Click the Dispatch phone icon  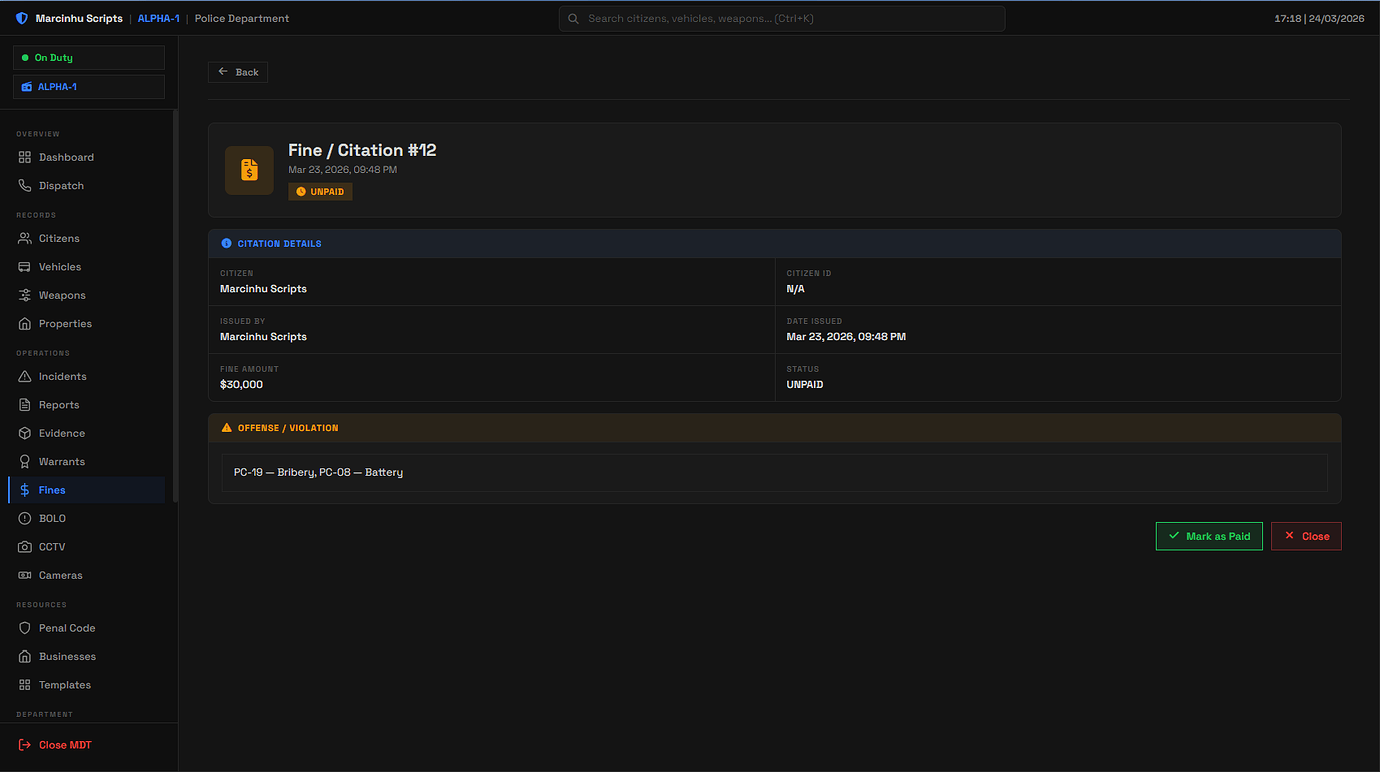pyautogui.click(x=25, y=186)
